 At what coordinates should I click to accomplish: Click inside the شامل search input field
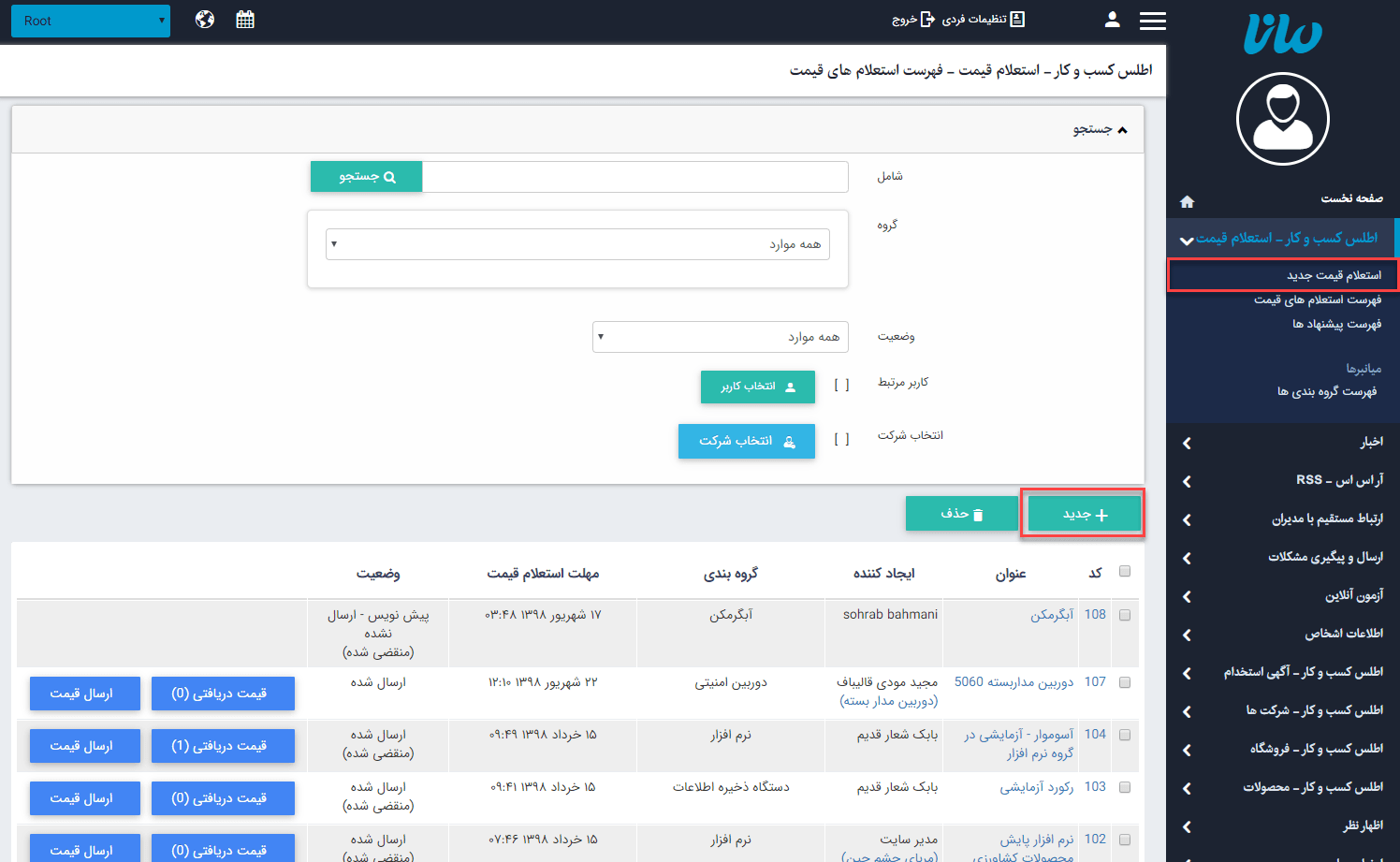636,176
